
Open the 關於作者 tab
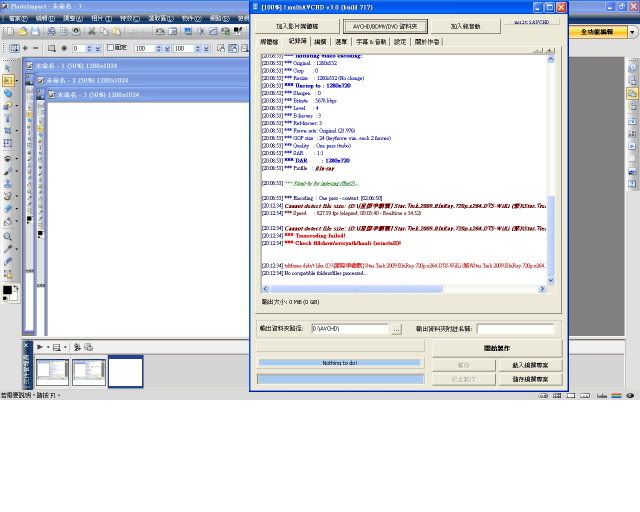[427, 42]
